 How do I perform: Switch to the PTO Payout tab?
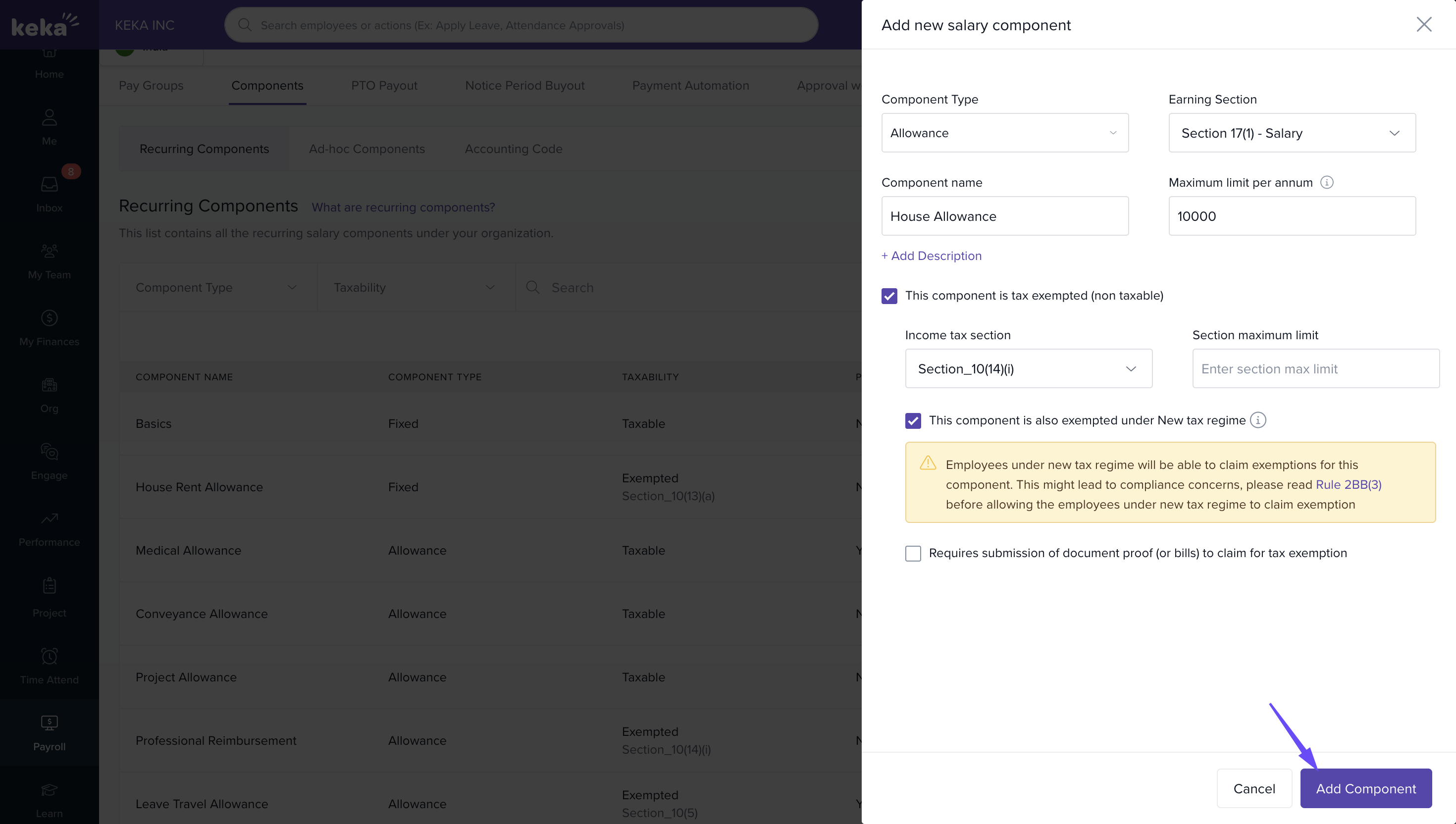coord(384,86)
